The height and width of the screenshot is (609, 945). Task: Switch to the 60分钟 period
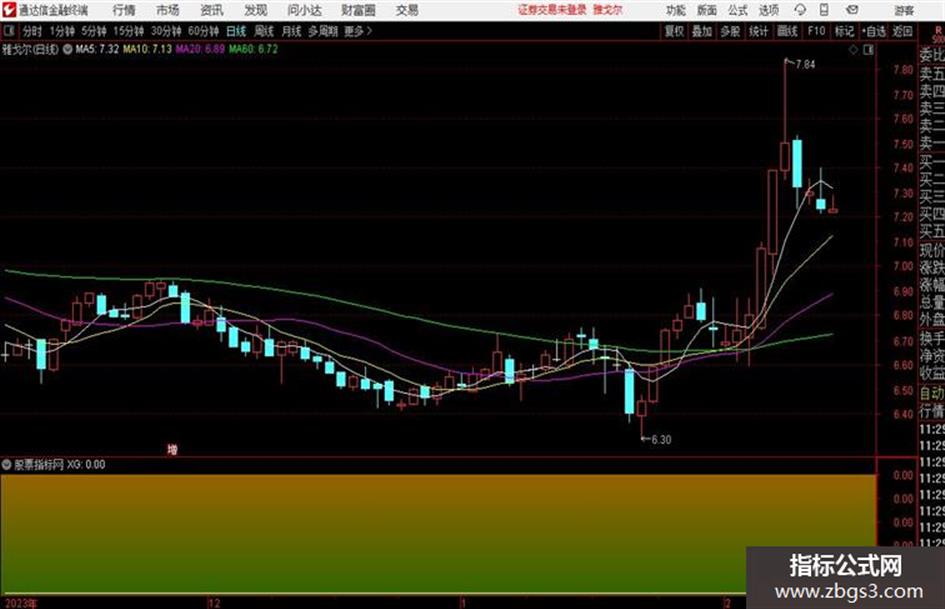click(203, 31)
